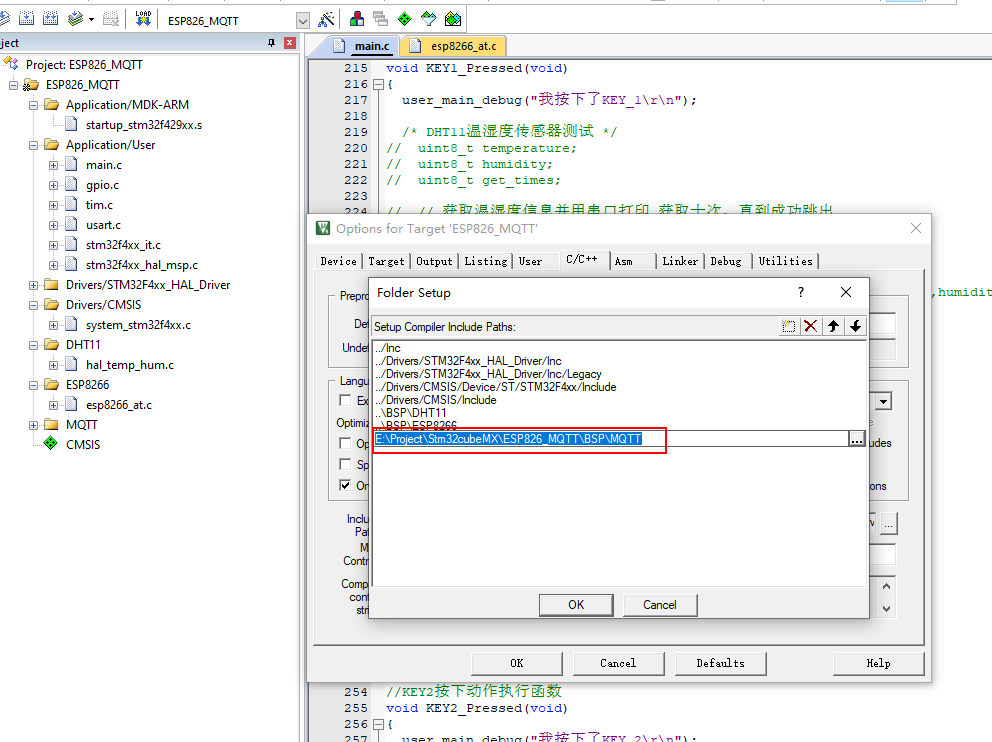Click the Build target toolbar icon
992x742 pixels.
(27, 19)
